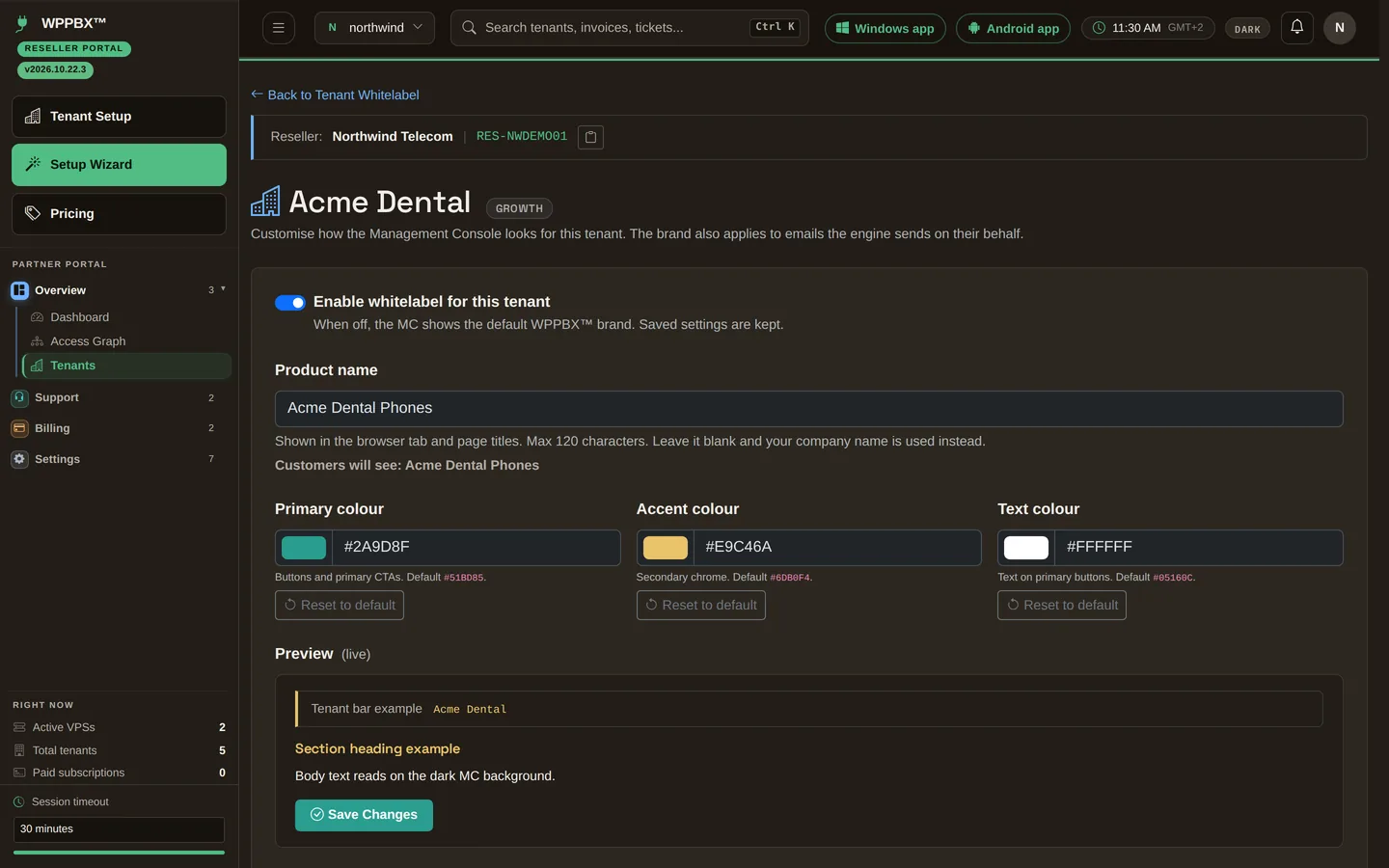This screenshot has width=1389, height=868.
Task: Get the Android app
Action: [1014, 28]
